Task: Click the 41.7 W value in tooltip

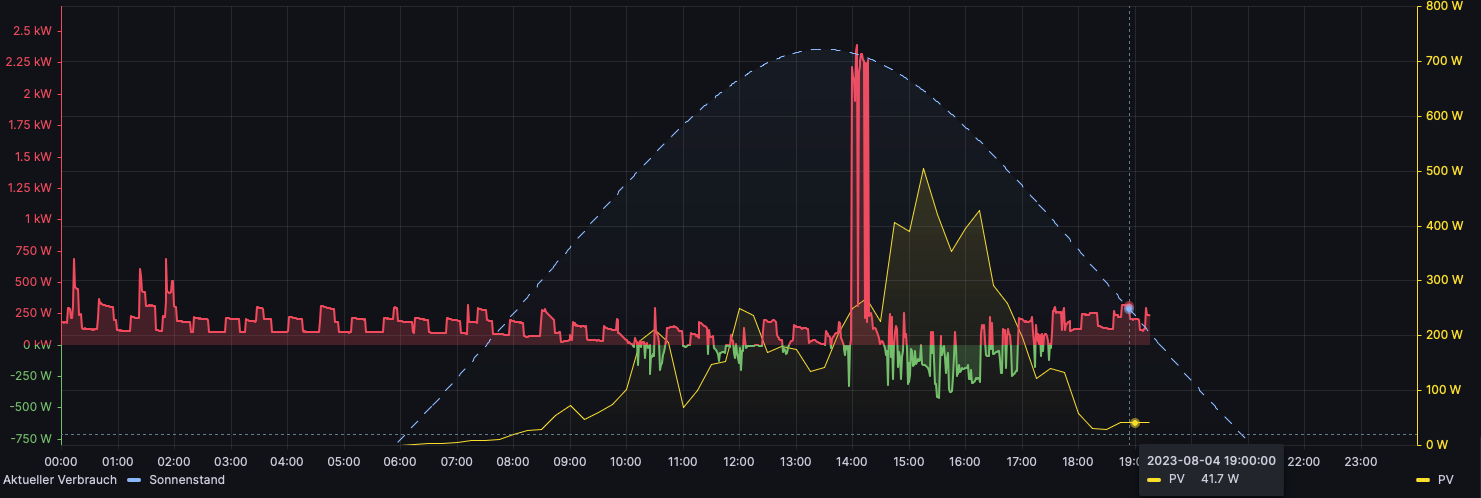Action: [x=1220, y=480]
